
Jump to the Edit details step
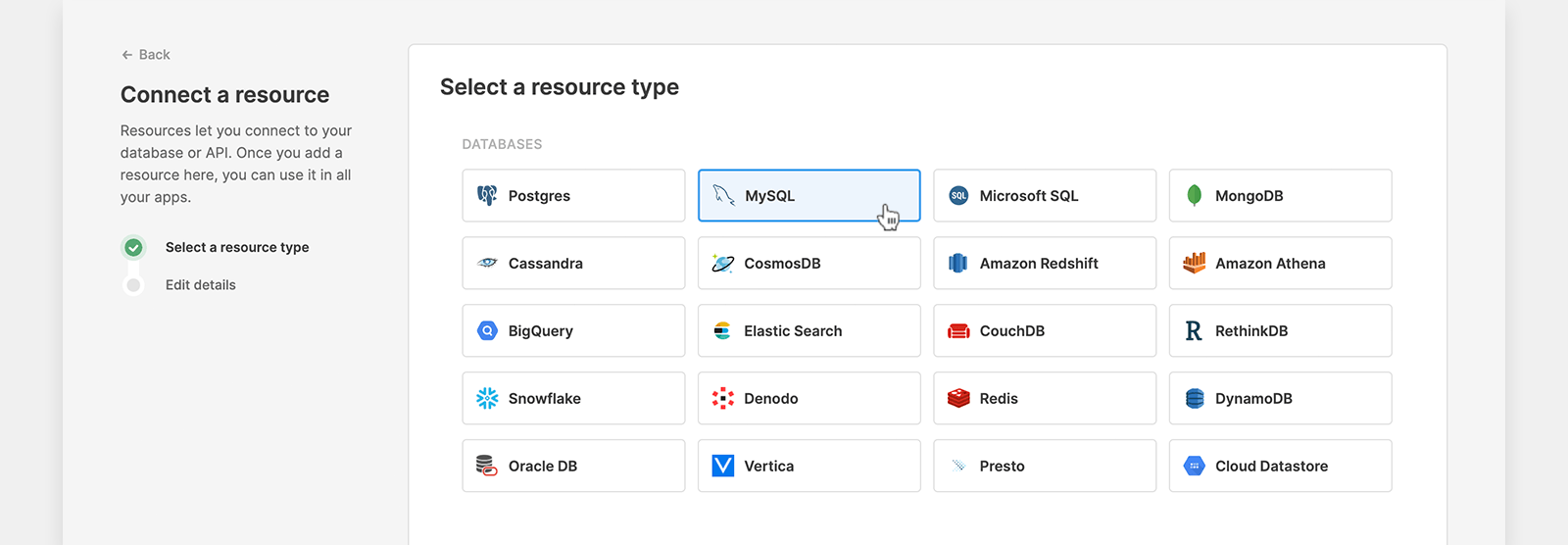coord(201,285)
